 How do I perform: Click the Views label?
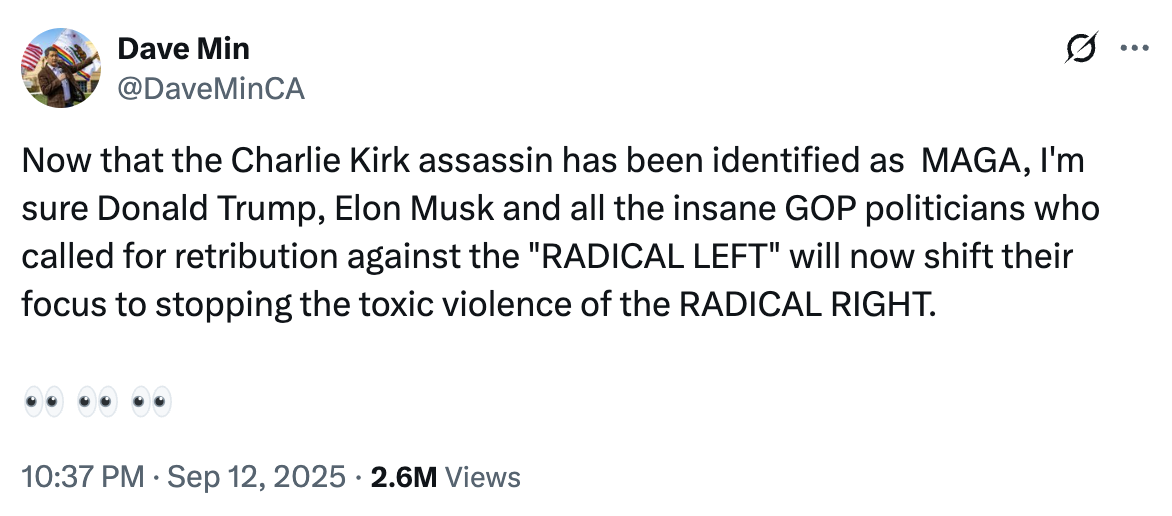482,477
